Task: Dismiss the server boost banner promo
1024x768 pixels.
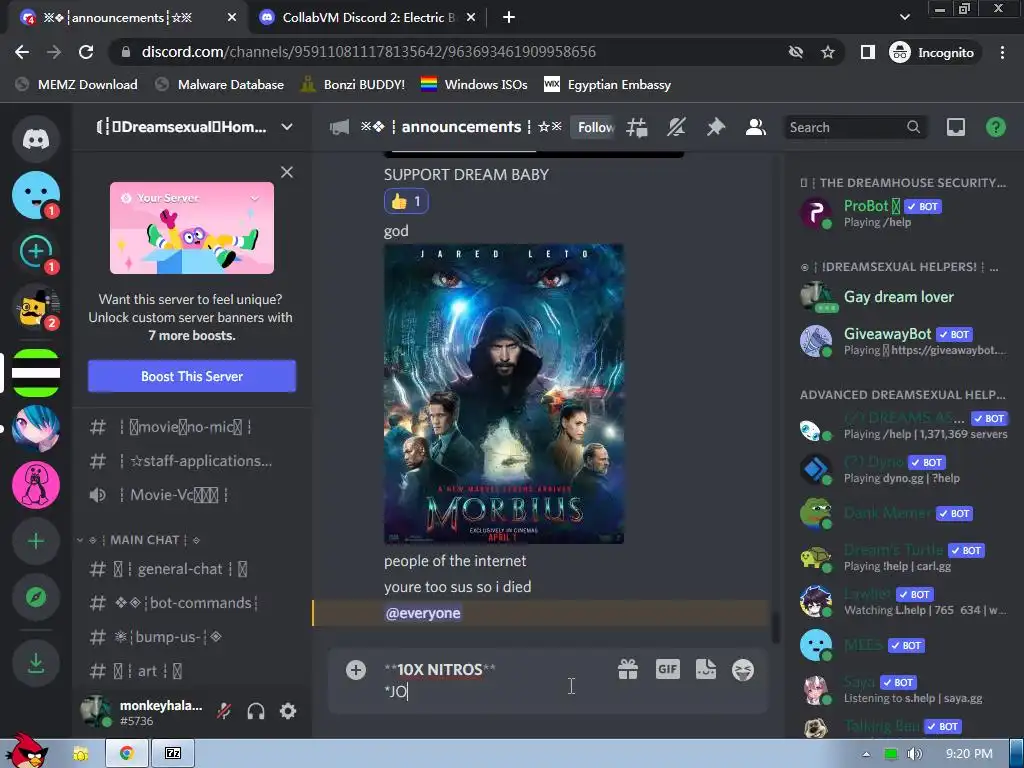Action: tap(287, 172)
